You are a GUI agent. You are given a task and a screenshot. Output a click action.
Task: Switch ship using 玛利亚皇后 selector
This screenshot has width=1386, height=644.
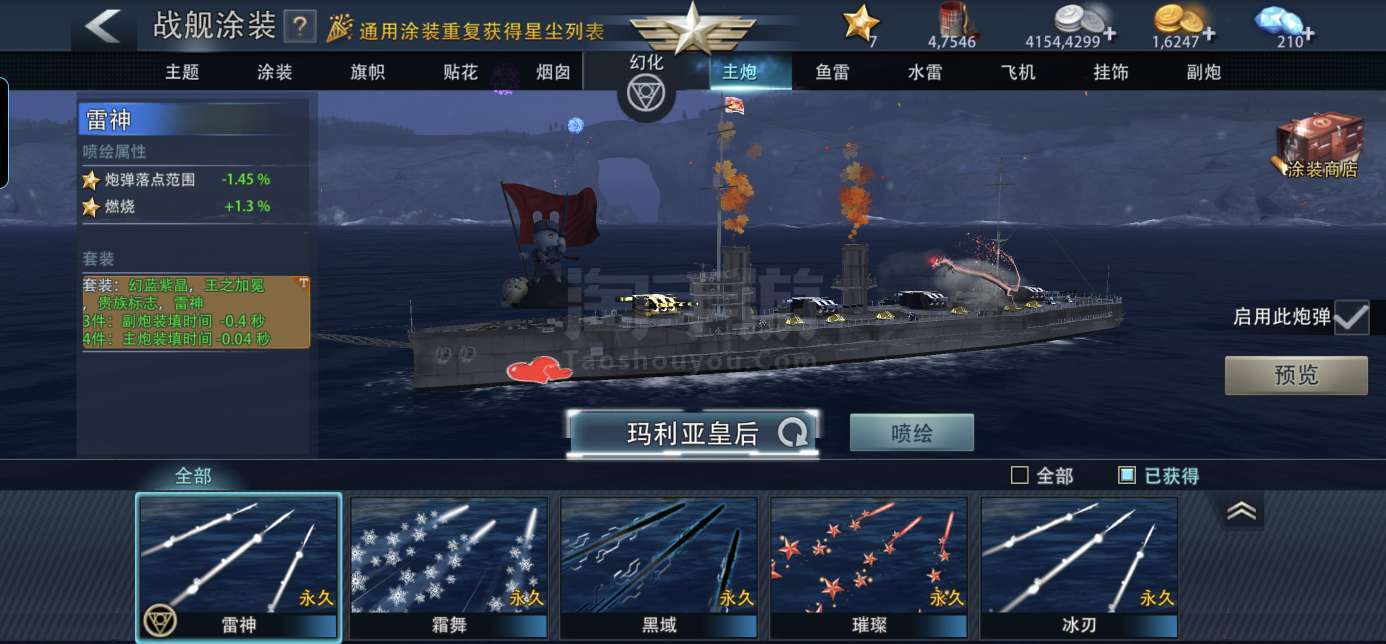(x=693, y=433)
